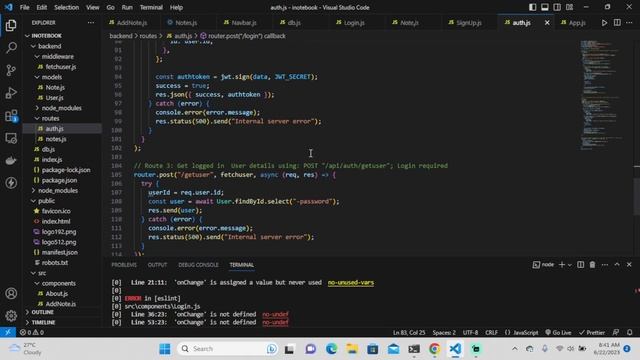The width and height of the screenshot is (640, 360).
Task: Open Google Chrome from the taskbar
Action: tap(434, 349)
